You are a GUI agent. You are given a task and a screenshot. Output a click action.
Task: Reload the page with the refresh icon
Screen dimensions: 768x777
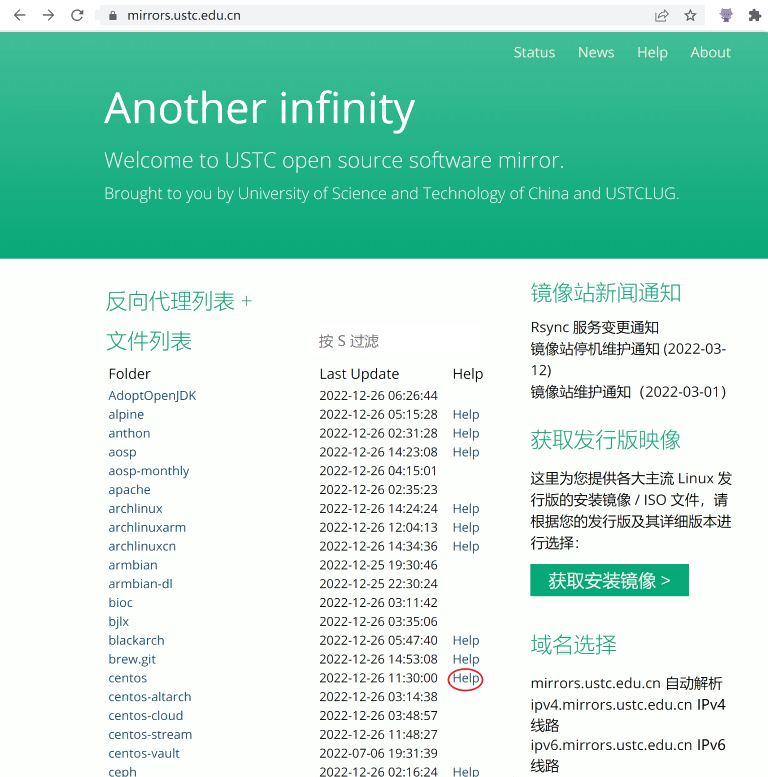click(x=77, y=15)
